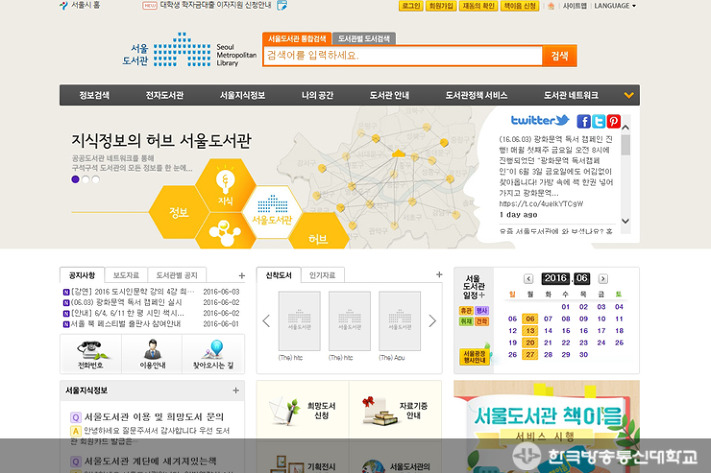Open the Pinterest icon
The image size is (711, 473).
[614, 121]
